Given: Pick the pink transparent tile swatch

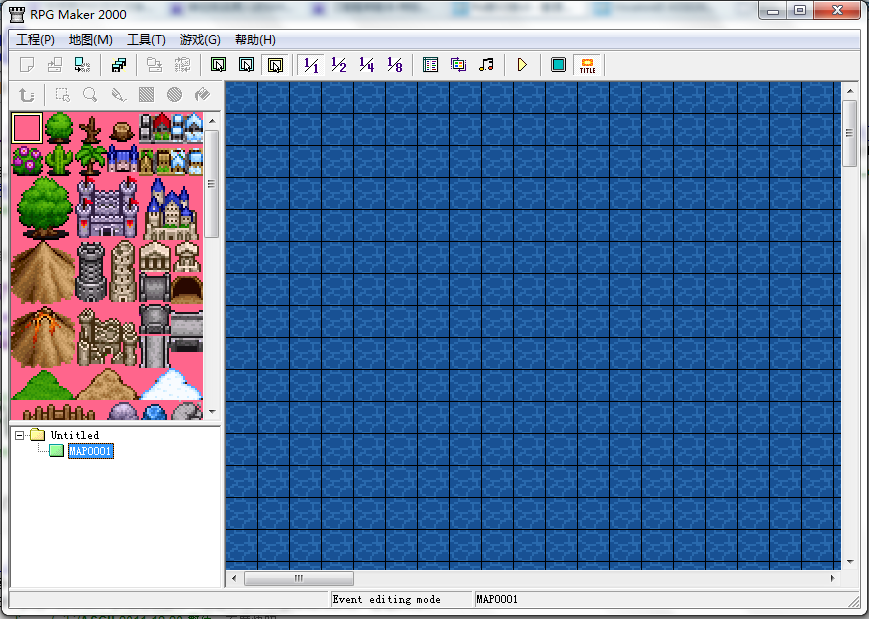Looking at the screenshot, I should point(27,128).
